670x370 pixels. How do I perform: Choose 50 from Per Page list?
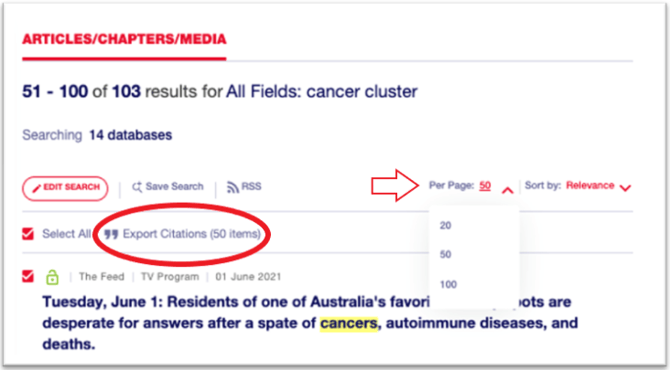point(445,254)
